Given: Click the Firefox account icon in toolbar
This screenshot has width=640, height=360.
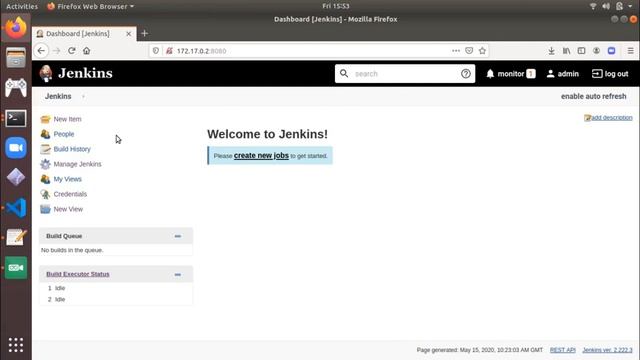Looking at the screenshot, I should click(x=596, y=51).
